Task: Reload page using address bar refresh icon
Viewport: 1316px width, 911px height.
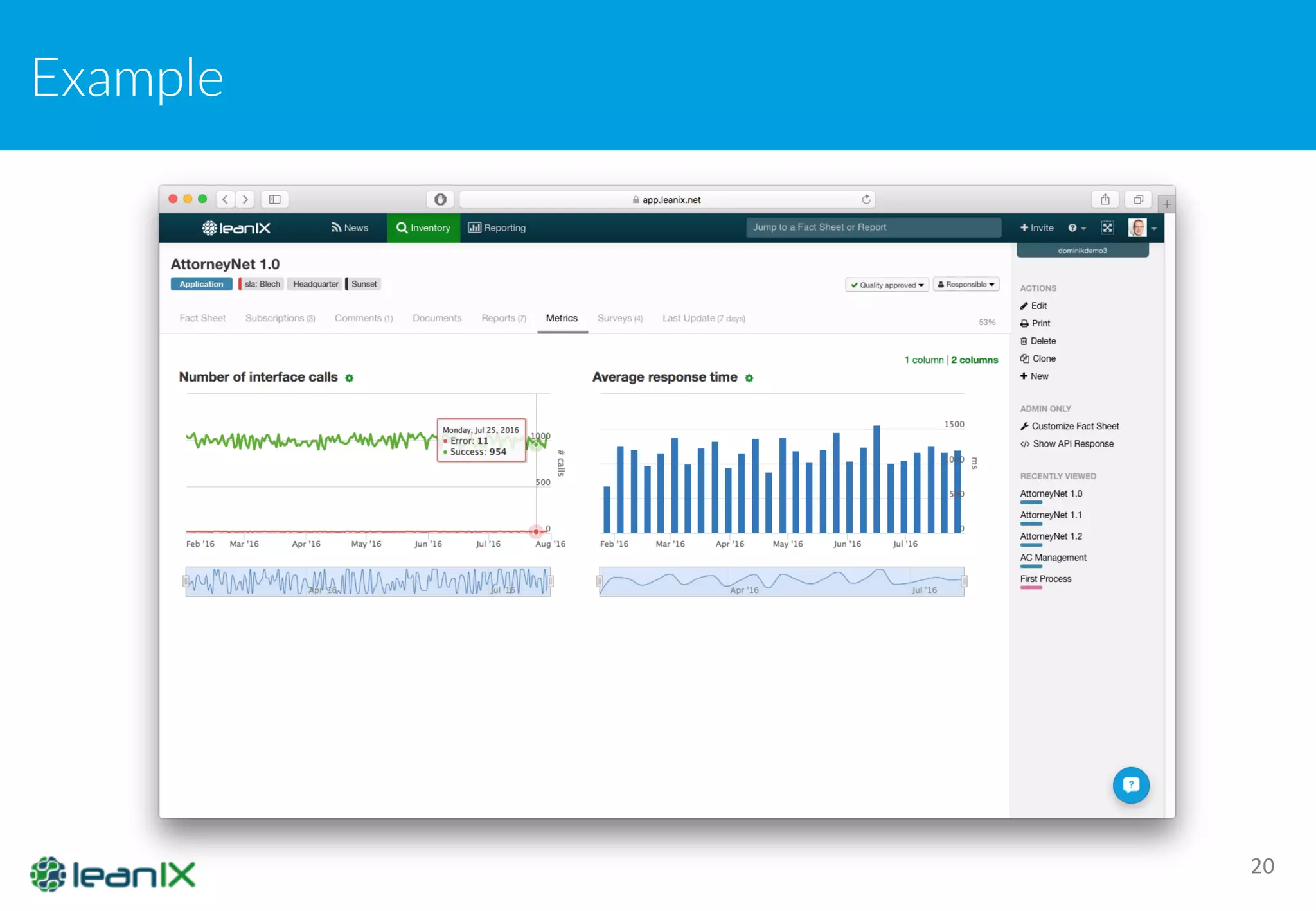Action: click(x=866, y=200)
